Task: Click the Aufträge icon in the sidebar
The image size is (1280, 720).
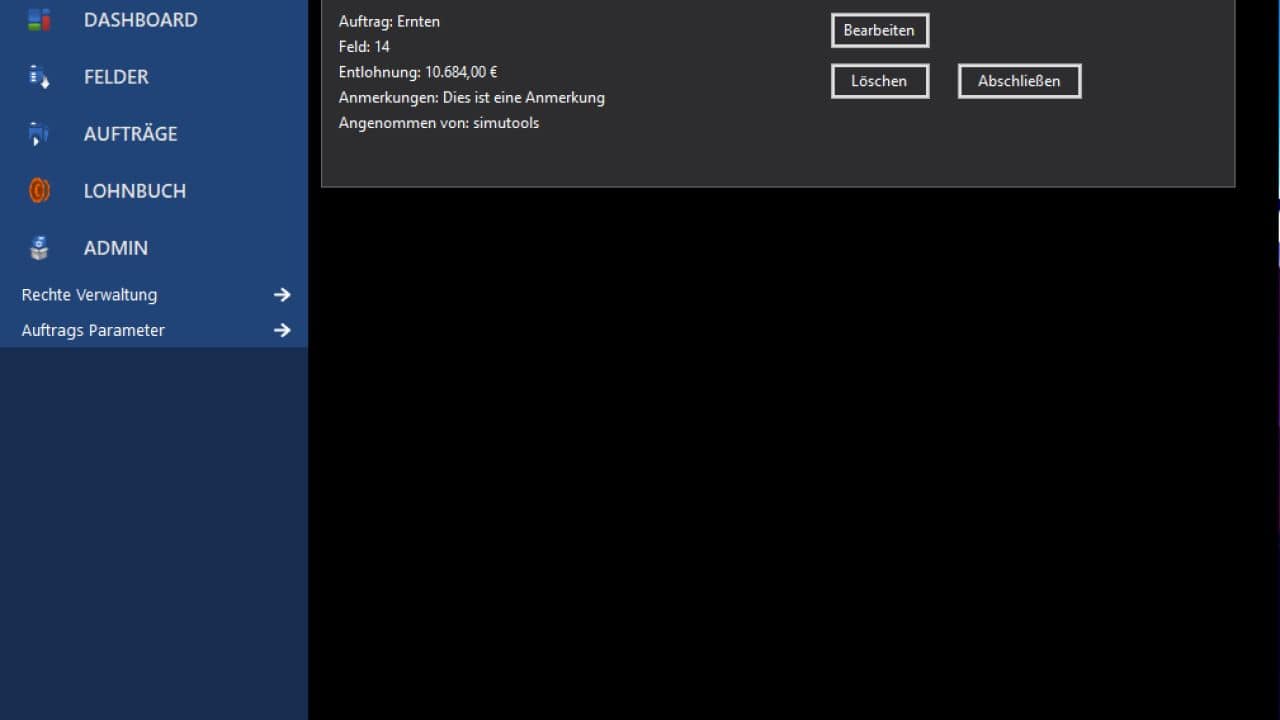Action: pyautogui.click(x=39, y=134)
